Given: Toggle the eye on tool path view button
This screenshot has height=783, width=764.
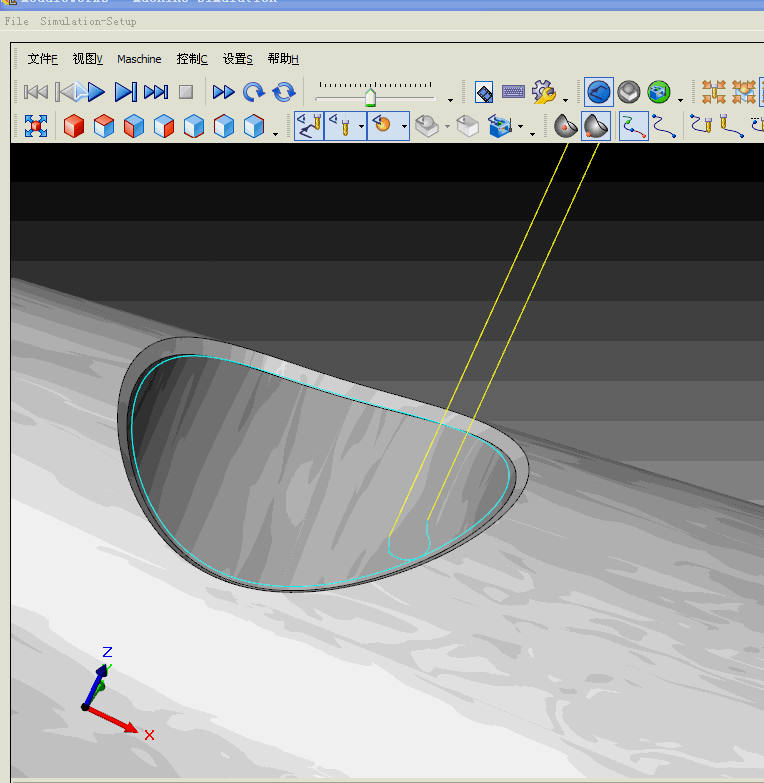Looking at the screenshot, I should tap(309, 126).
